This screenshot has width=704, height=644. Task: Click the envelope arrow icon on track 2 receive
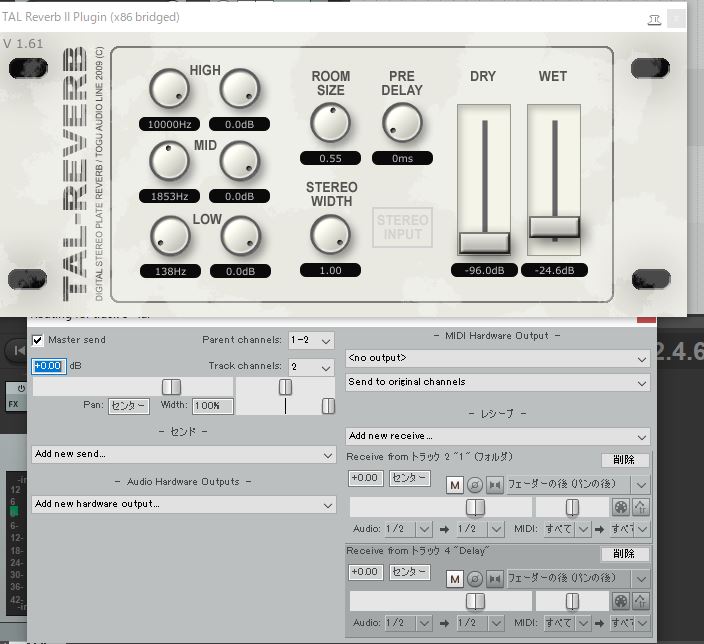pyautogui.click(x=640, y=507)
